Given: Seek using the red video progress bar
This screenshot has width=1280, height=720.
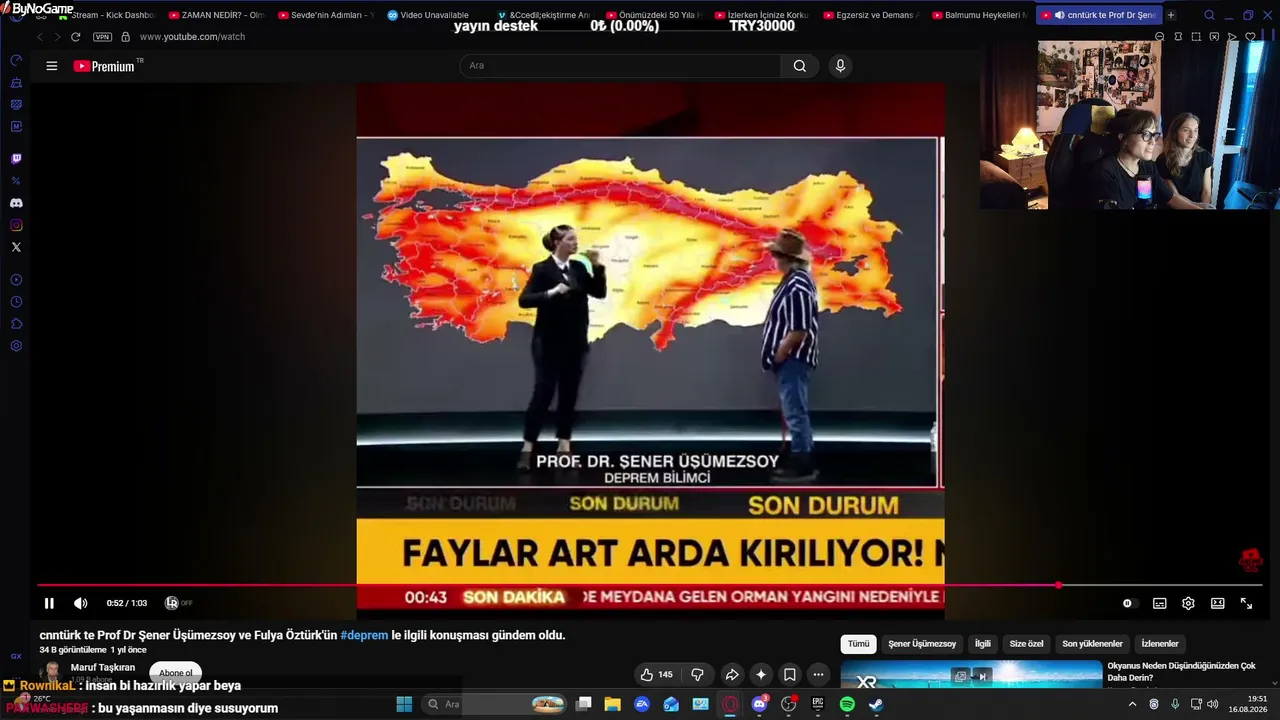Looking at the screenshot, I should [x=650, y=585].
